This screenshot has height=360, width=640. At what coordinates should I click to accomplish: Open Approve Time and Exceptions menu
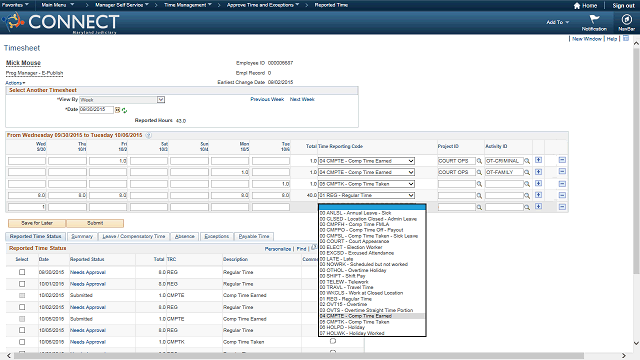point(263,5)
